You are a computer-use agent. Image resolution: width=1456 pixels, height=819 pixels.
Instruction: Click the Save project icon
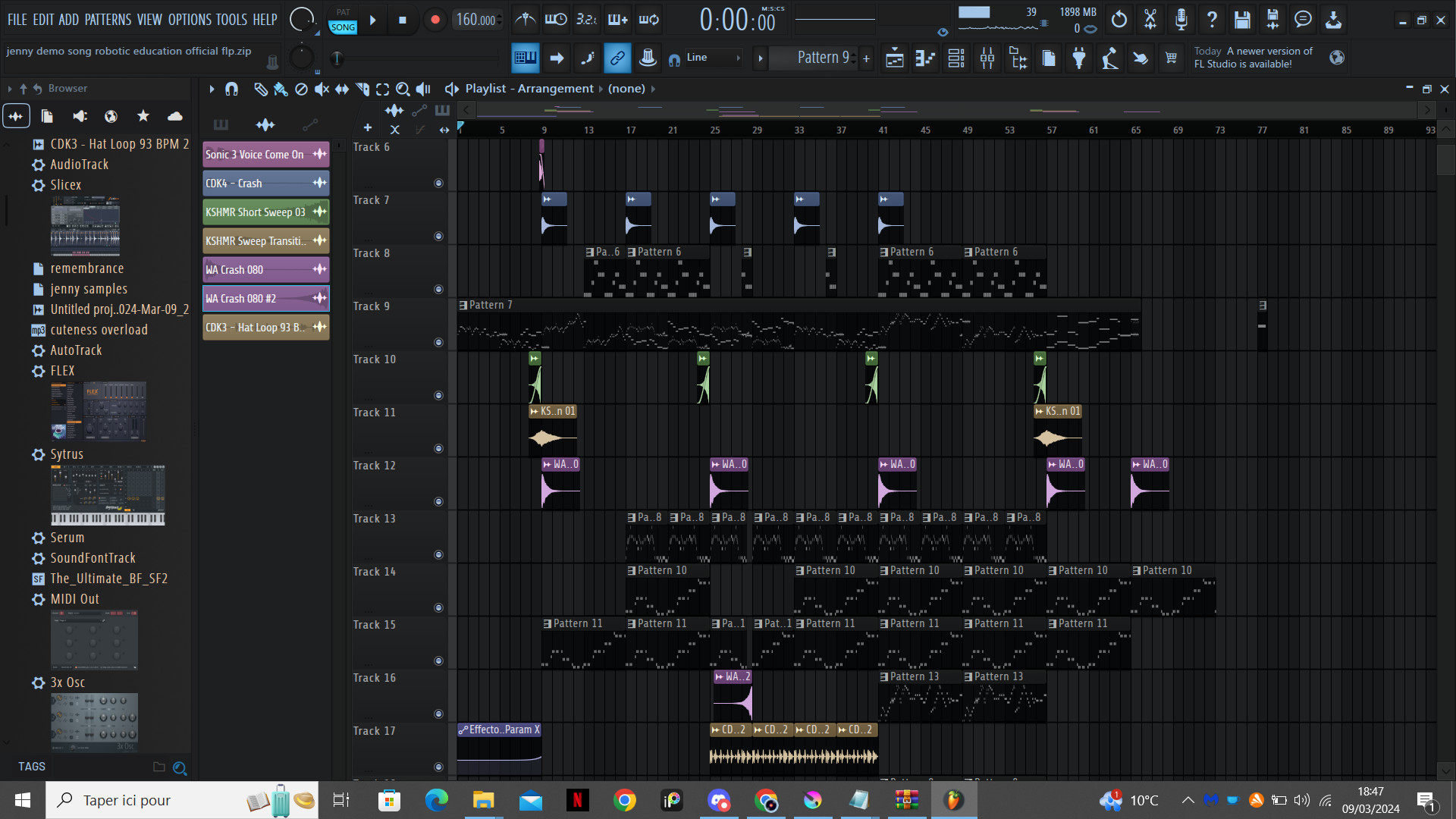1241,20
